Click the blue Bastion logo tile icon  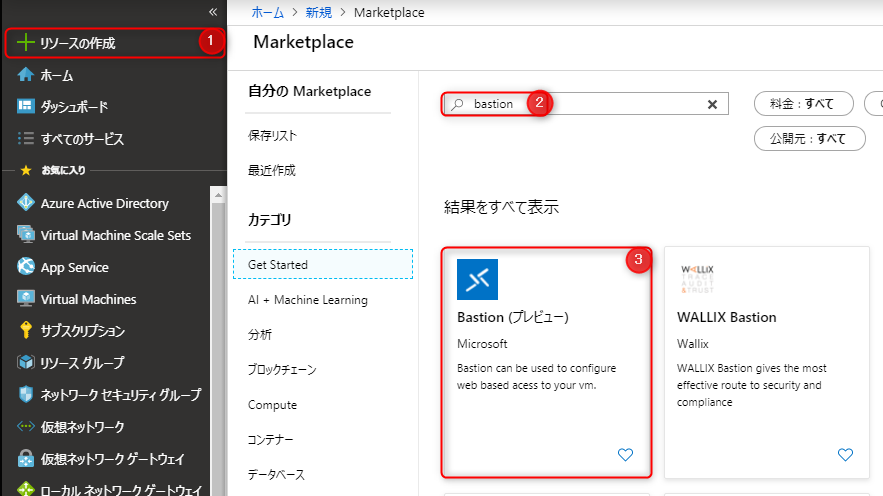[x=477, y=279]
